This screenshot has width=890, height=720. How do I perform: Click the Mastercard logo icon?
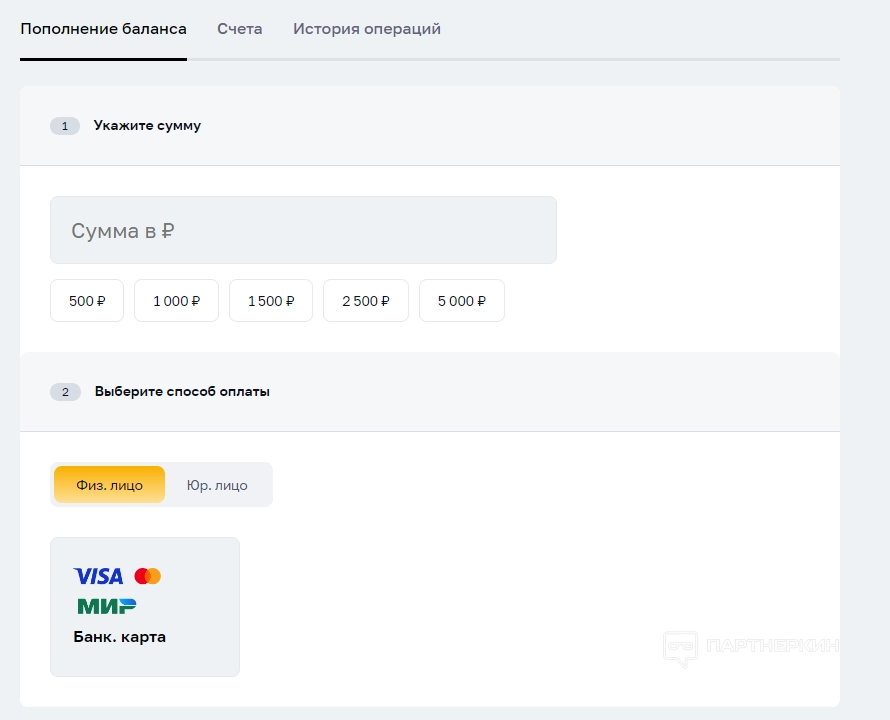coord(148,576)
